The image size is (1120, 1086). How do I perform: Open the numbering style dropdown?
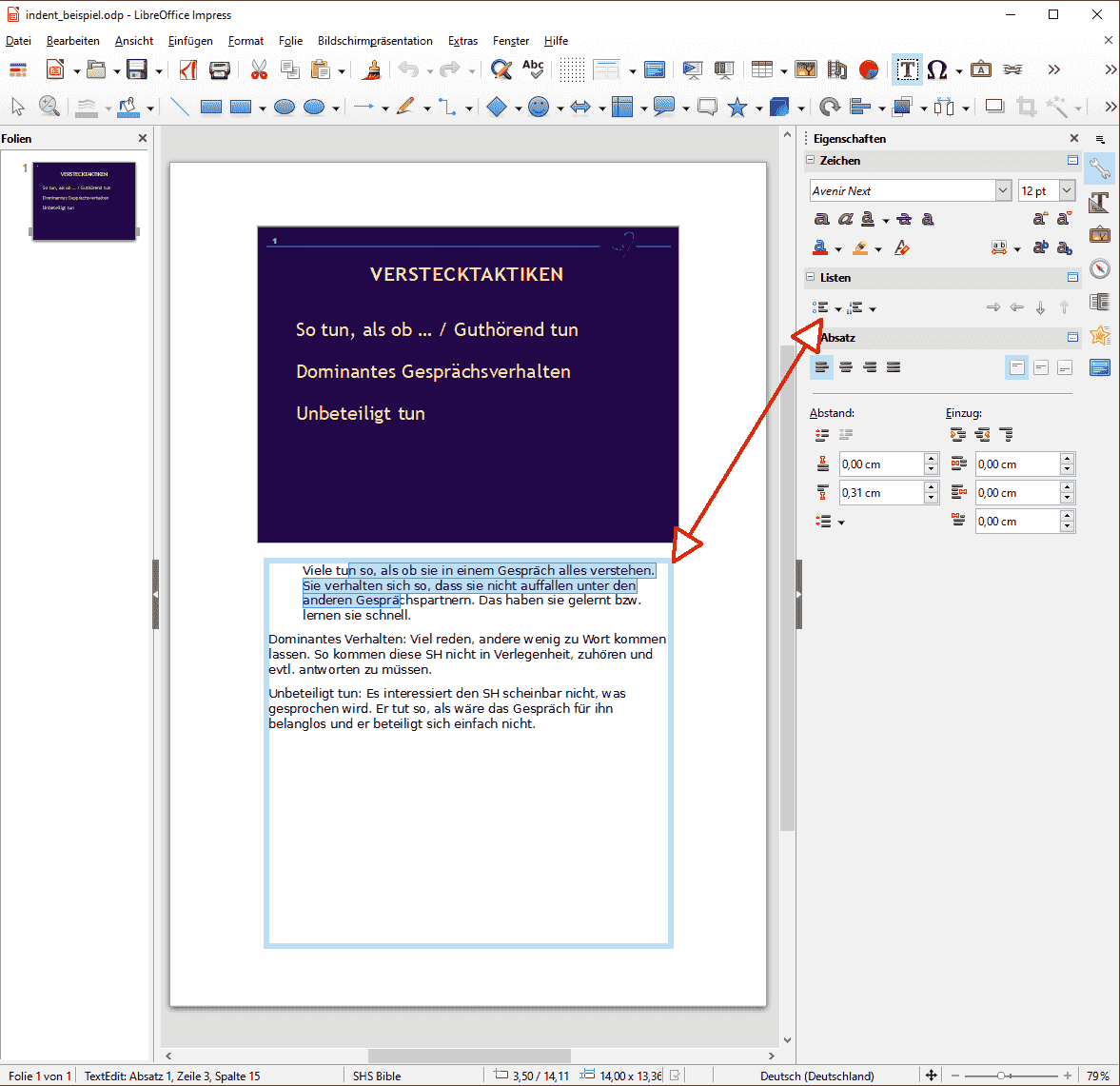click(873, 309)
